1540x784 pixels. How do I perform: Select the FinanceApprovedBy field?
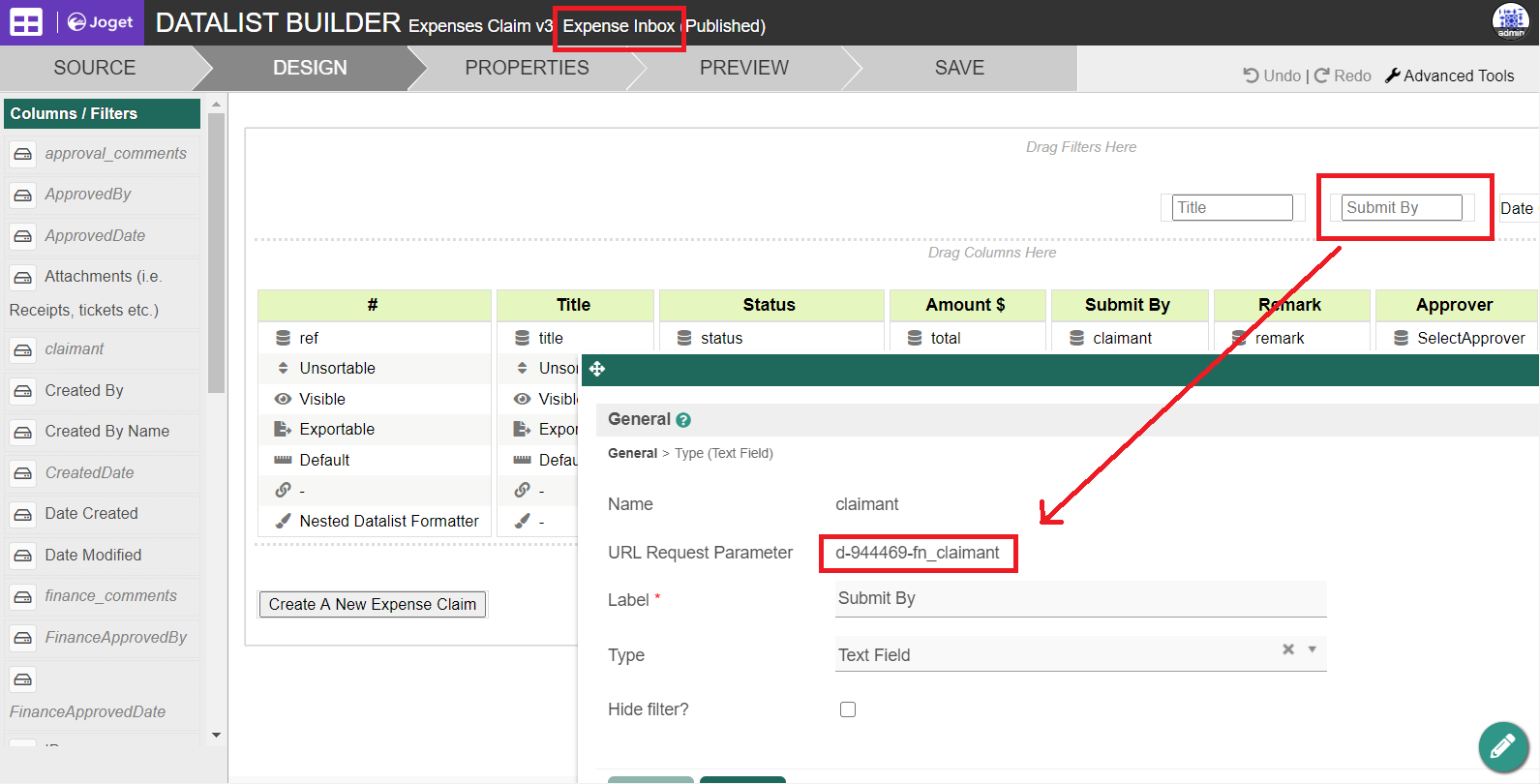click(103, 638)
